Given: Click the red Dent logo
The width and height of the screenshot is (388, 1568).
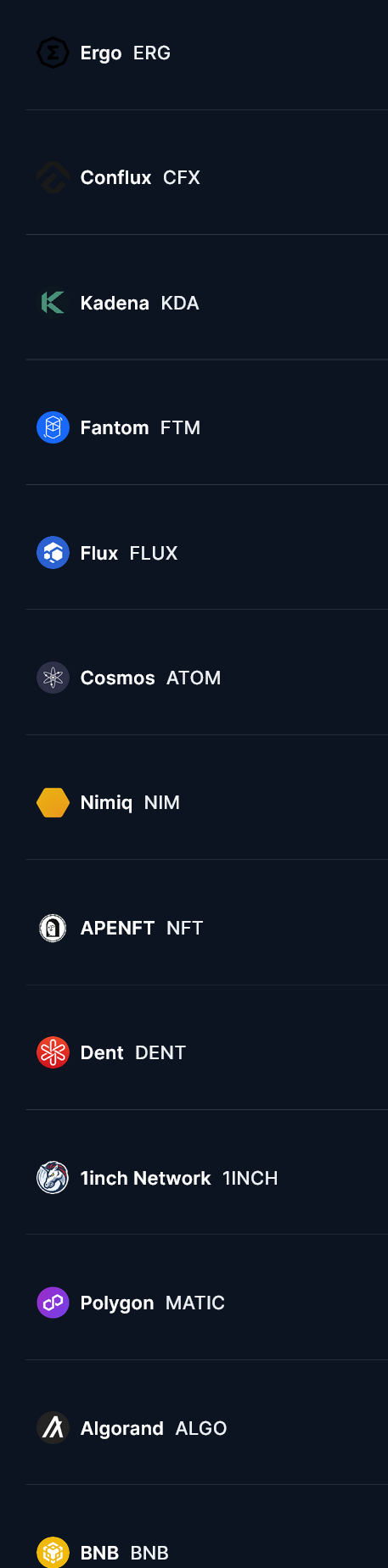Looking at the screenshot, I should tap(53, 1052).
